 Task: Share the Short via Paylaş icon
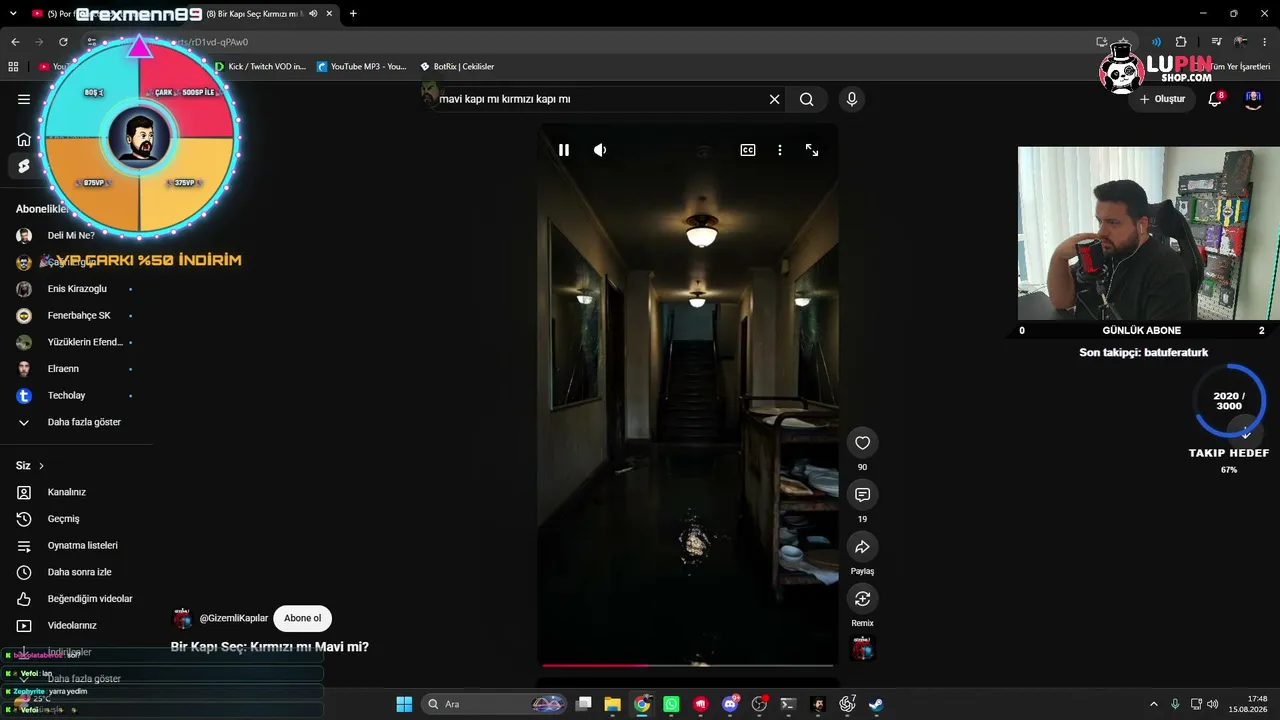click(x=862, y=547)
